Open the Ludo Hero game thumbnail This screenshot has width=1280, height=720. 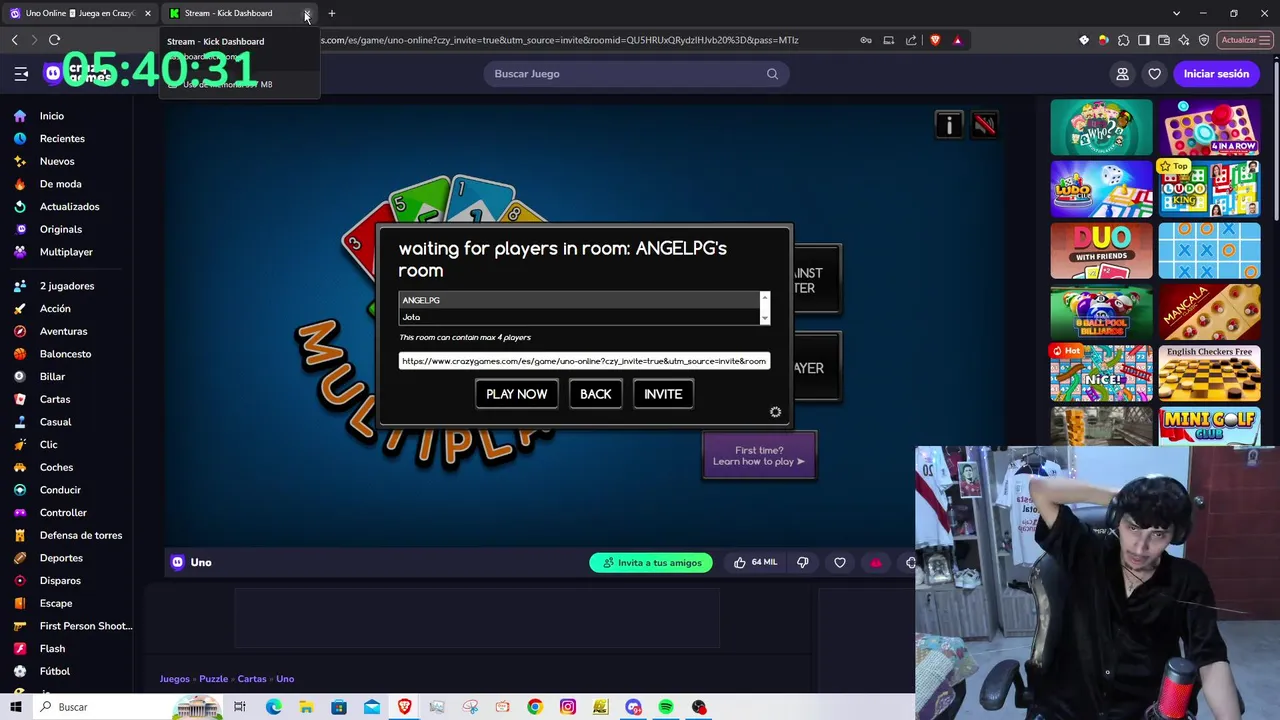click(1101, 189)
